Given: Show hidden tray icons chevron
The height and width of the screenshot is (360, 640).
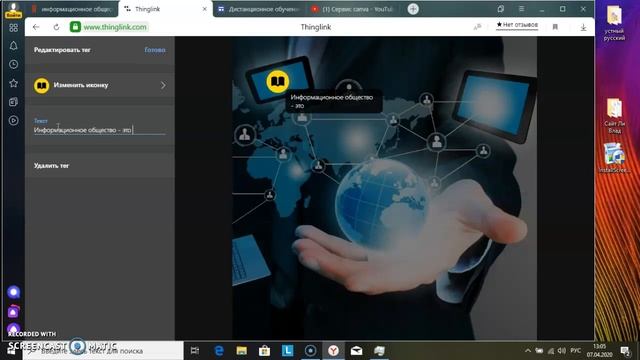Looking at the screenshot, I should click(x=528, y=351).
